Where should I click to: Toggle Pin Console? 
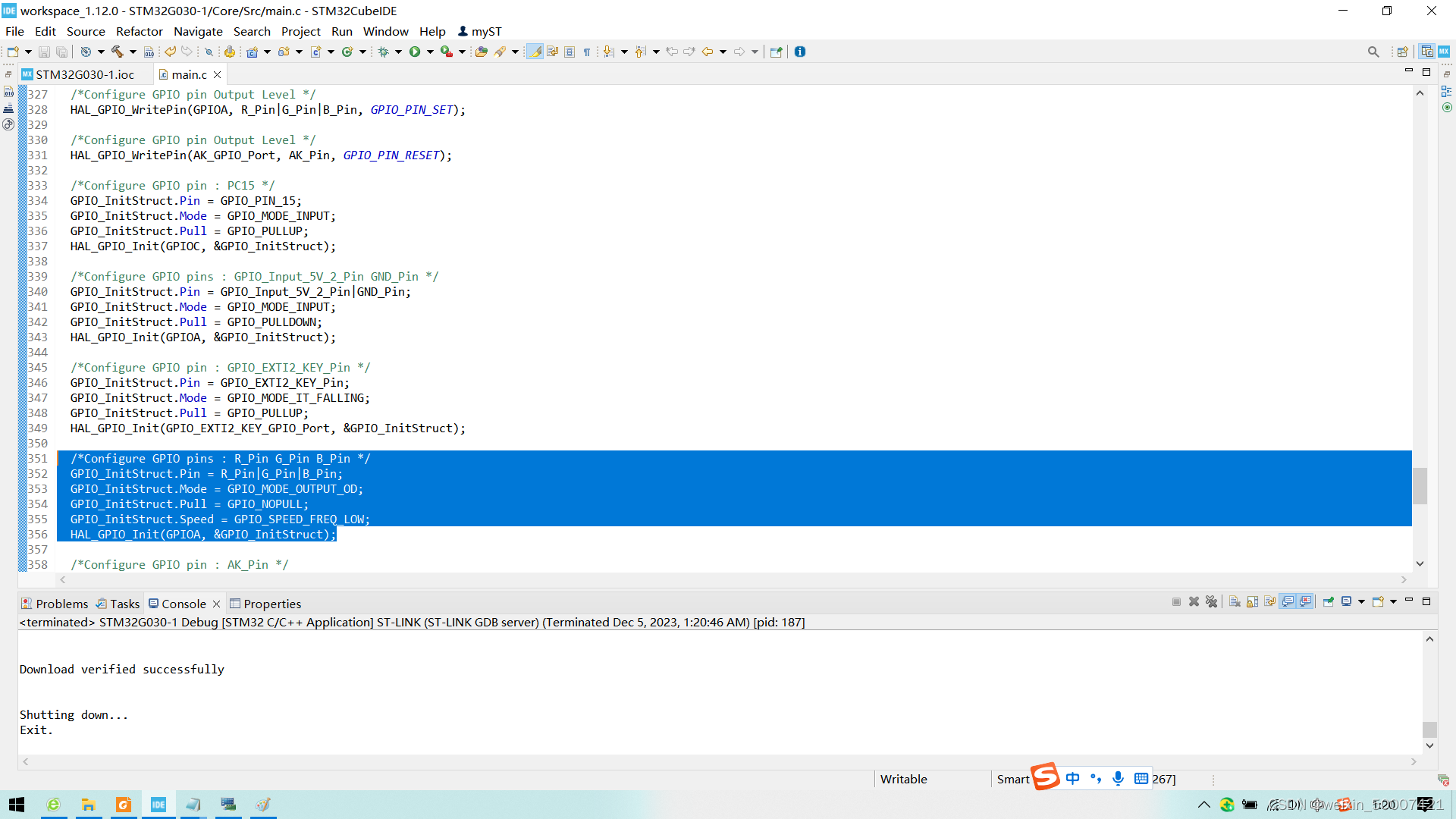[x=1329, y=601]
